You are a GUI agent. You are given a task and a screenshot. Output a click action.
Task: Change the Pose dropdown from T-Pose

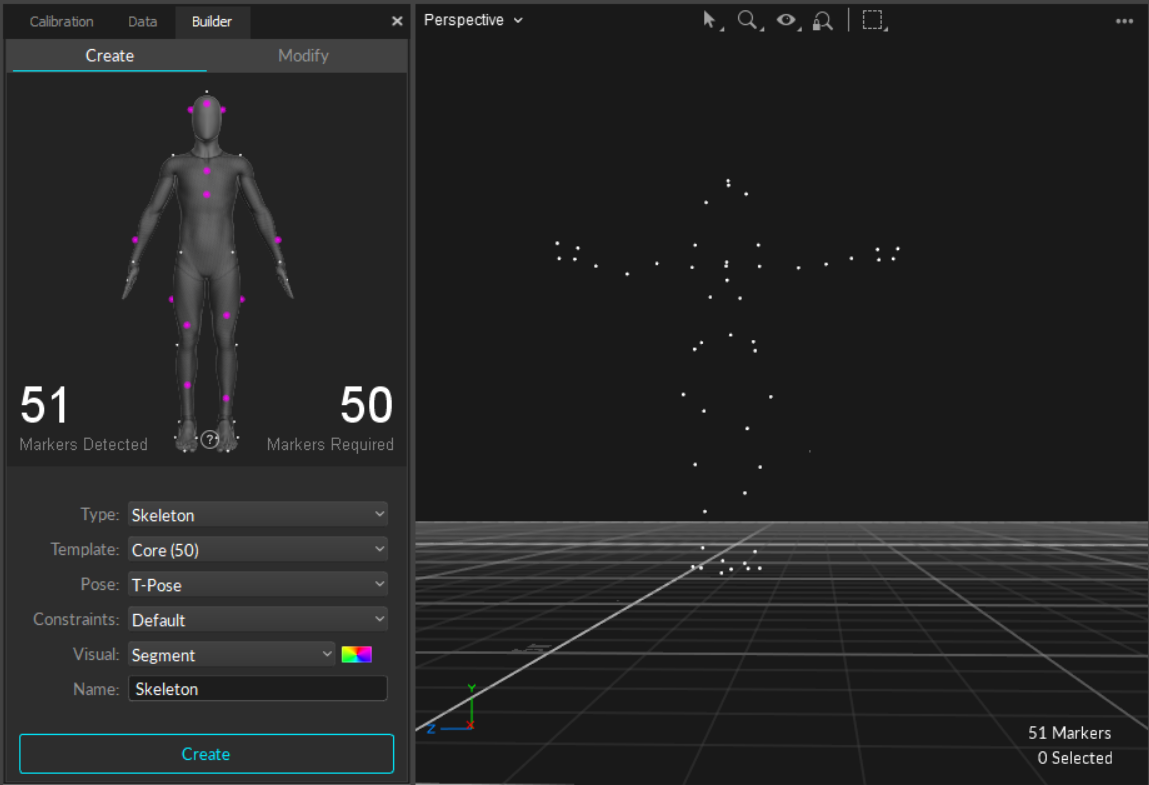257,584
